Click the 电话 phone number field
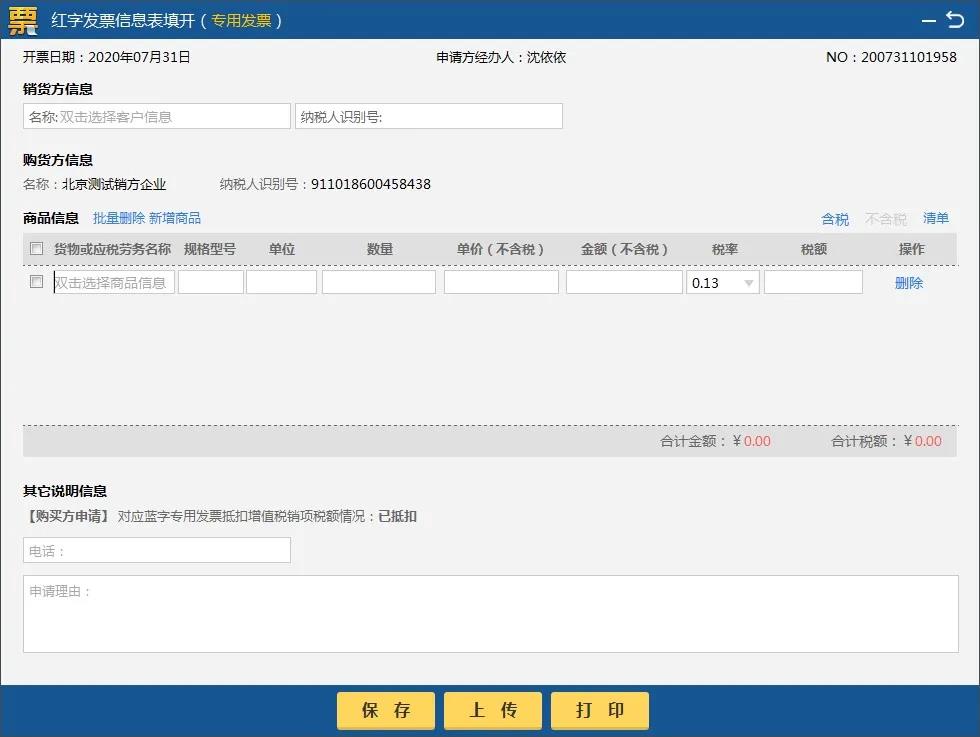Screen dimensions: 980x737 (156, 549)
